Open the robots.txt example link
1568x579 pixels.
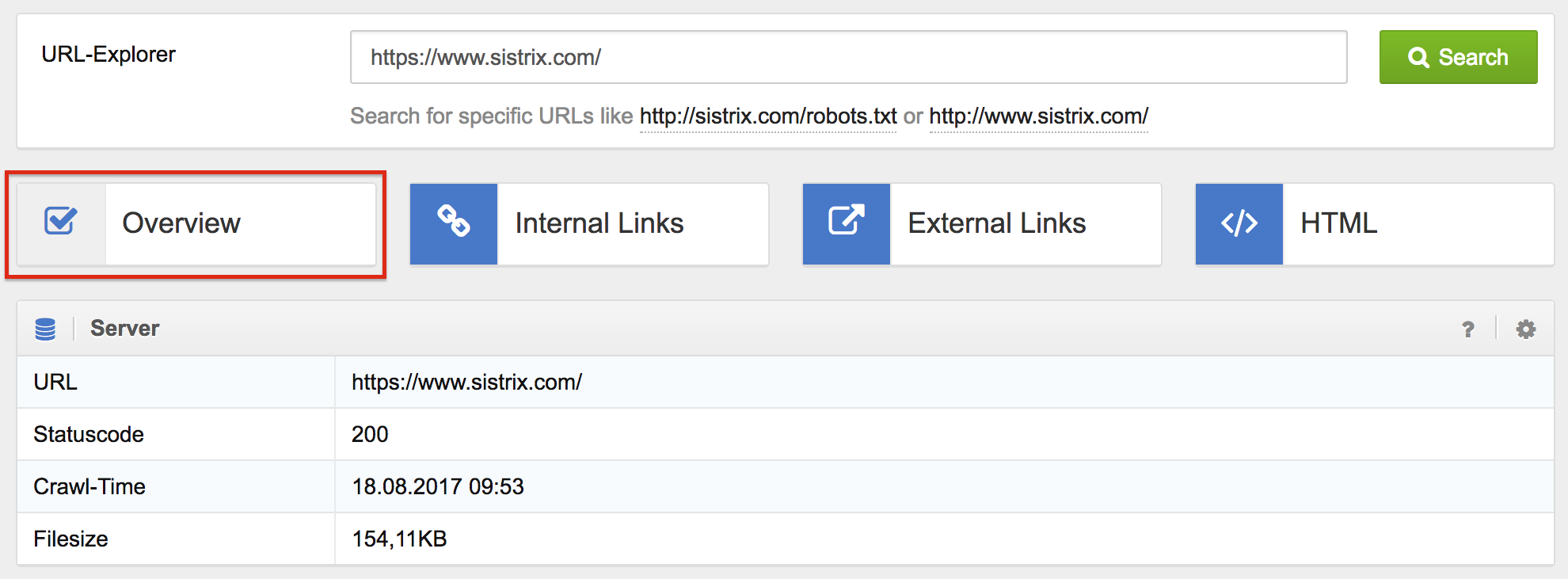click(x=767, y=116)
